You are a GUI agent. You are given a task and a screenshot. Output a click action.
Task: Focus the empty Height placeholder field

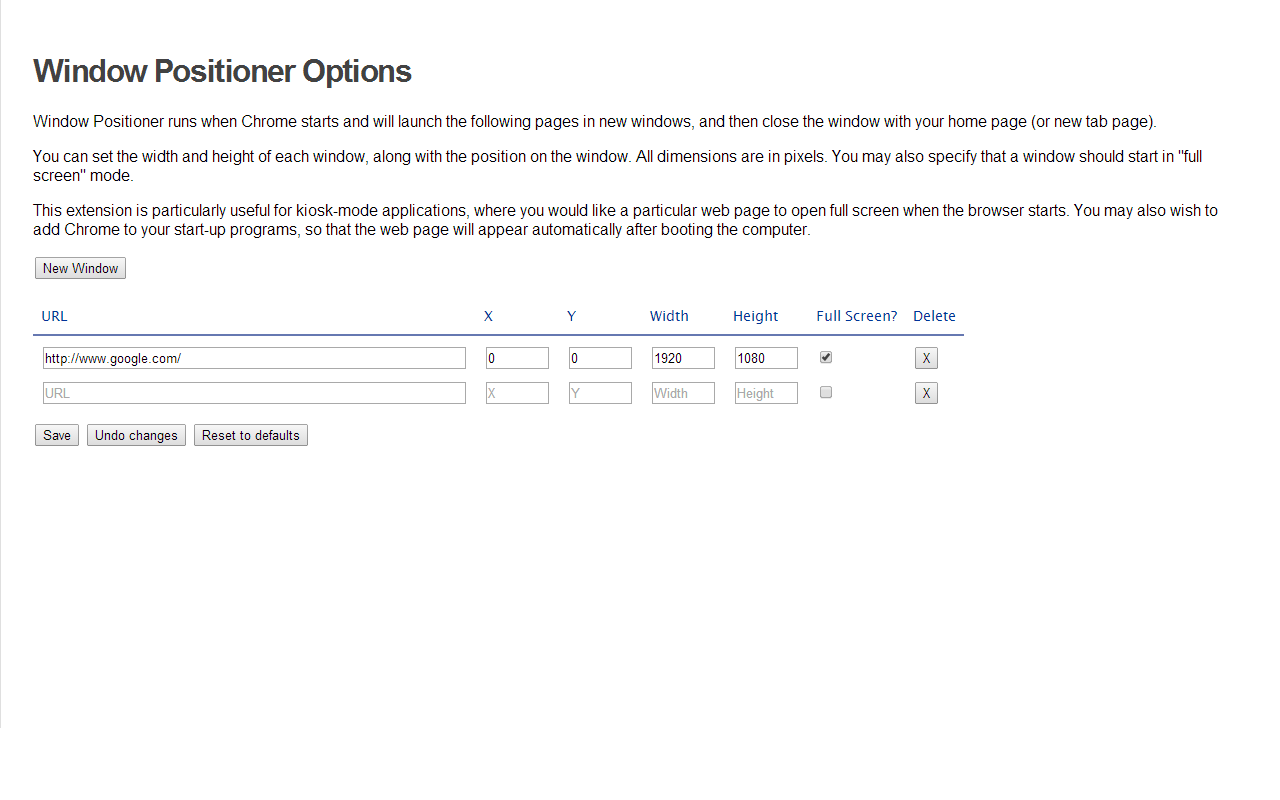tap(766, 393)
